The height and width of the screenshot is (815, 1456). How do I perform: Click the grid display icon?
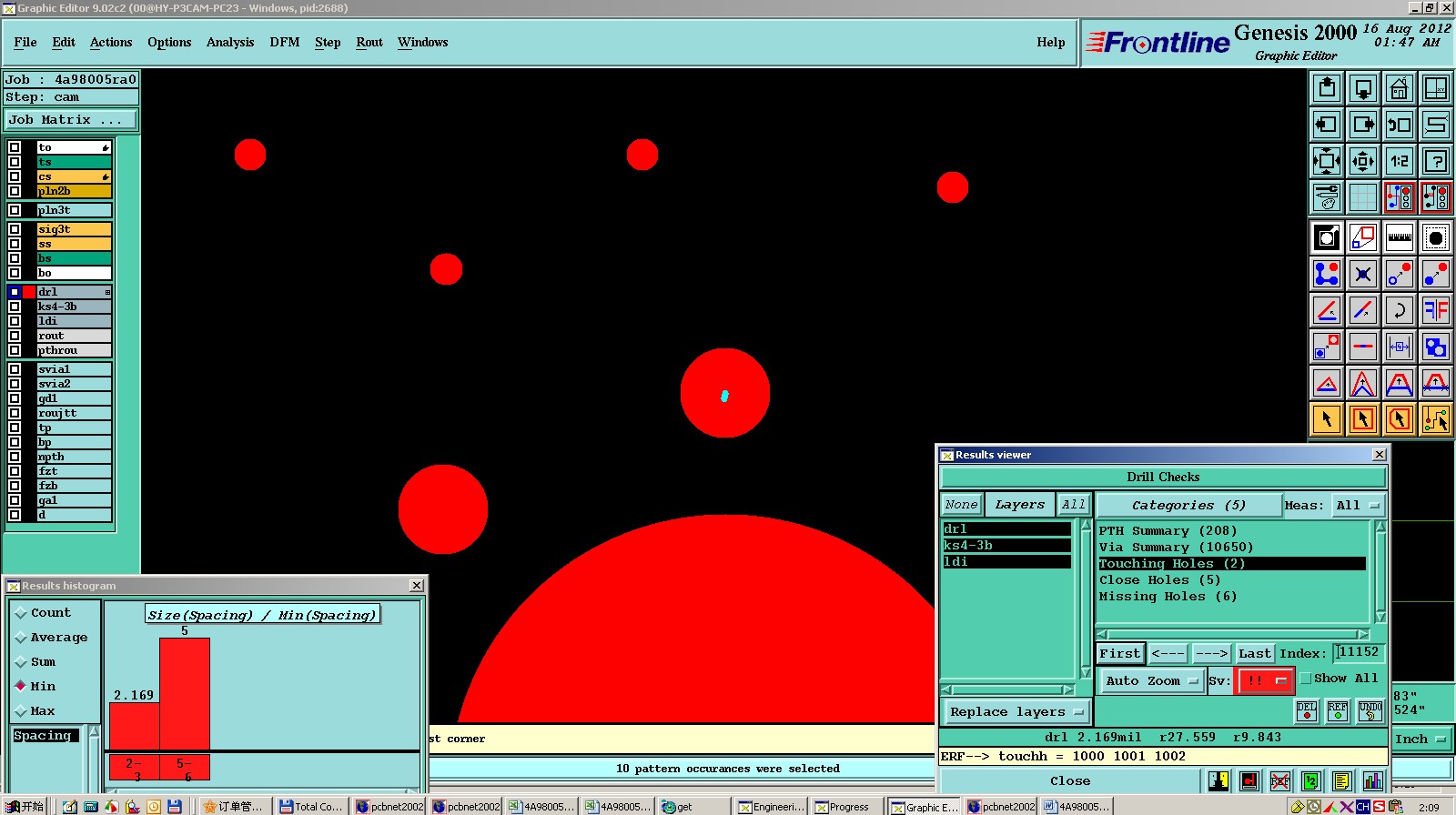coord(1363,197)
